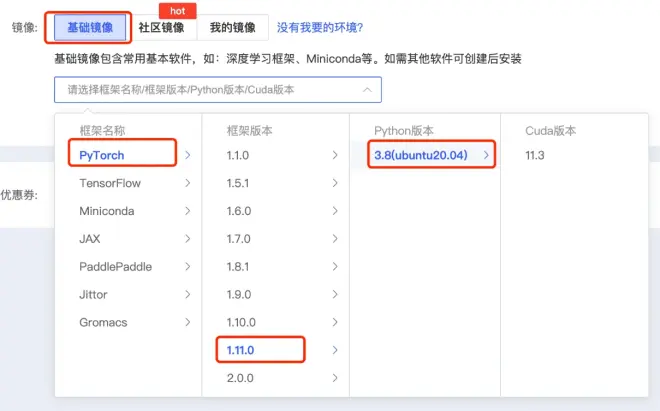
Task: Choose TensorFlow in the framework list
Action: point(110,183)
